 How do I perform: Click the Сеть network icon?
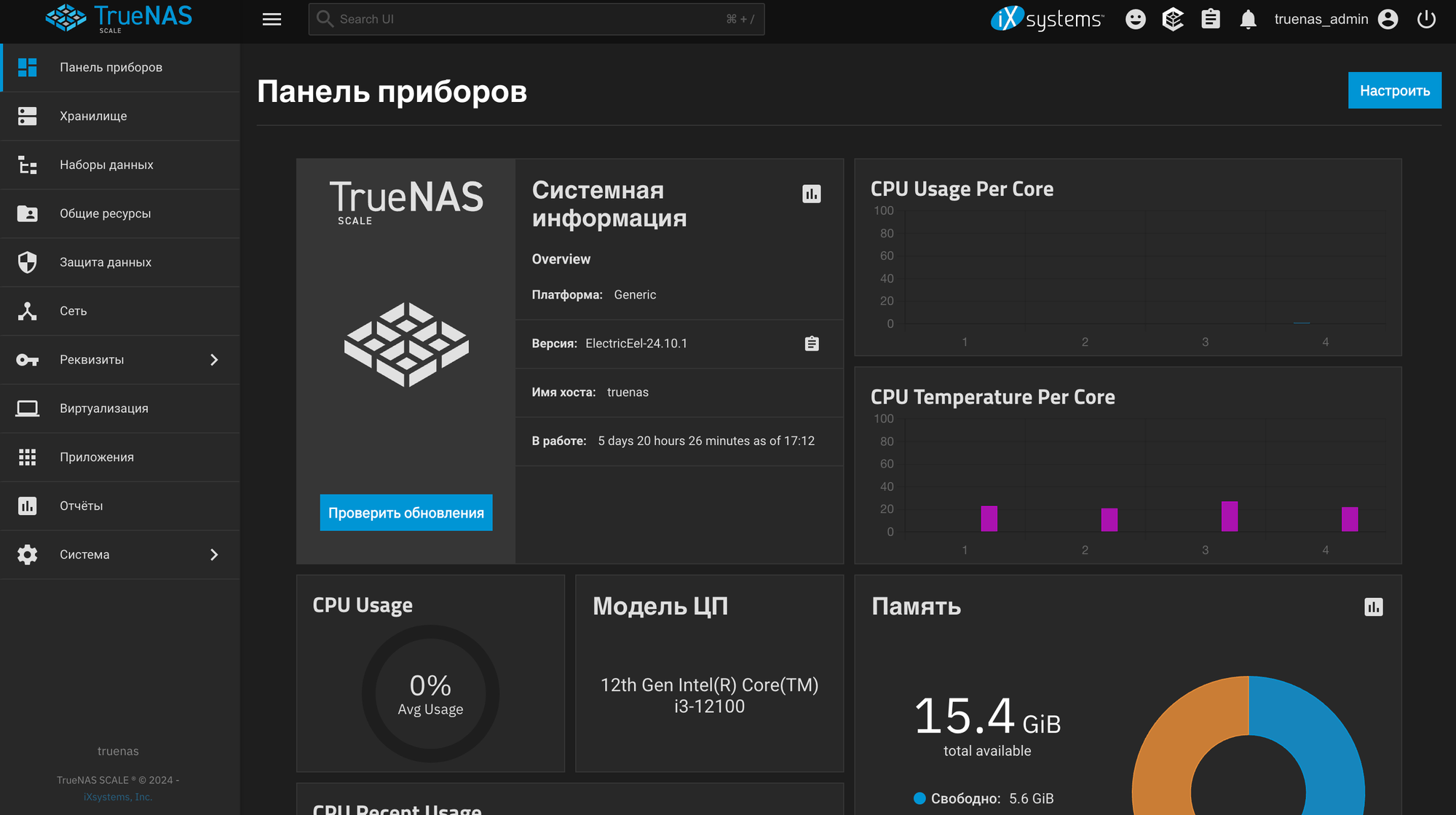(27, 311)
